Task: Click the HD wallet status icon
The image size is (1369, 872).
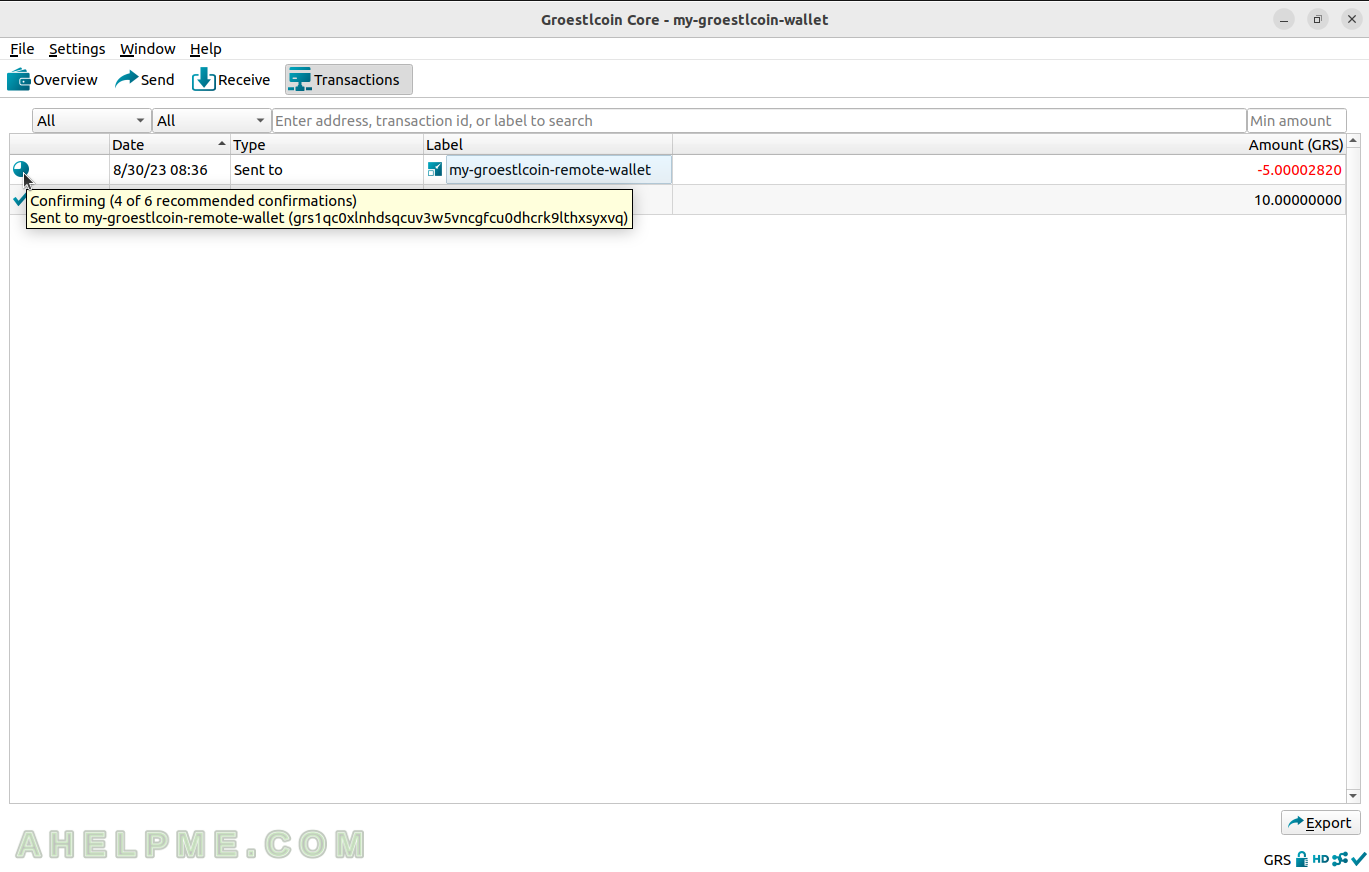Action: click(x=1320, y=859)
